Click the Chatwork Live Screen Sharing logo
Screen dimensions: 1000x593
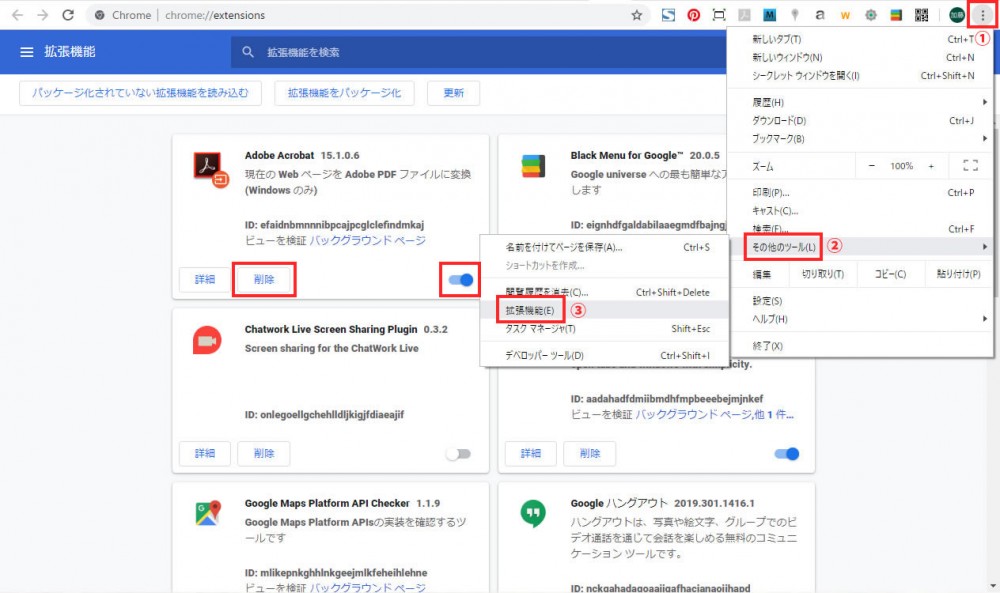tap(207, 341)
